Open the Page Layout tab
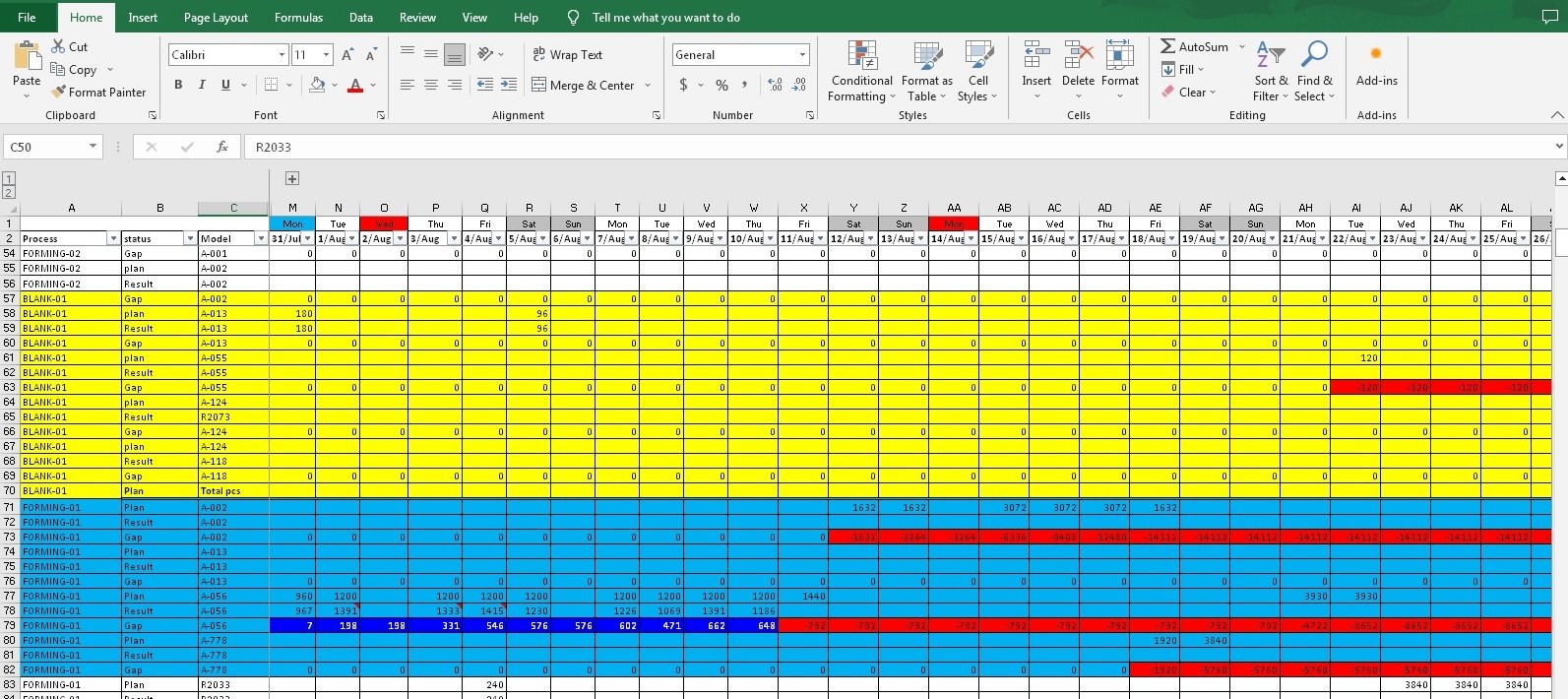Screen dimensions: 1568x699 (216, 18)
